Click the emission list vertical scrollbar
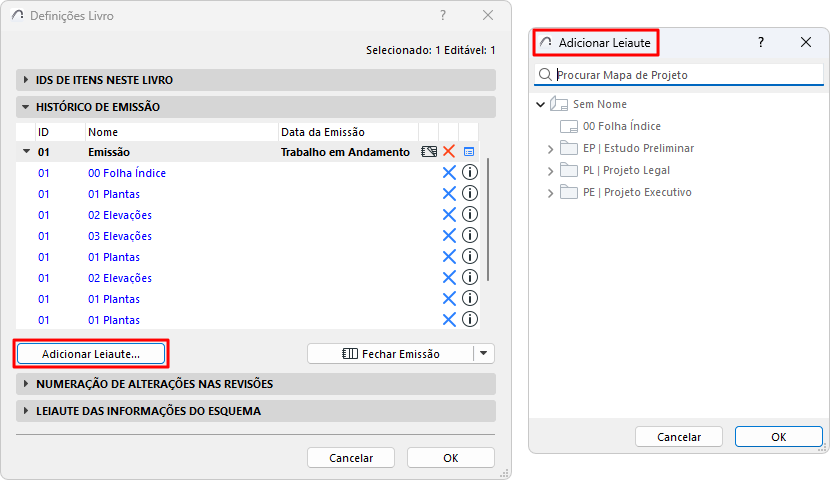The image size is (830, 480). pos(487,220)
